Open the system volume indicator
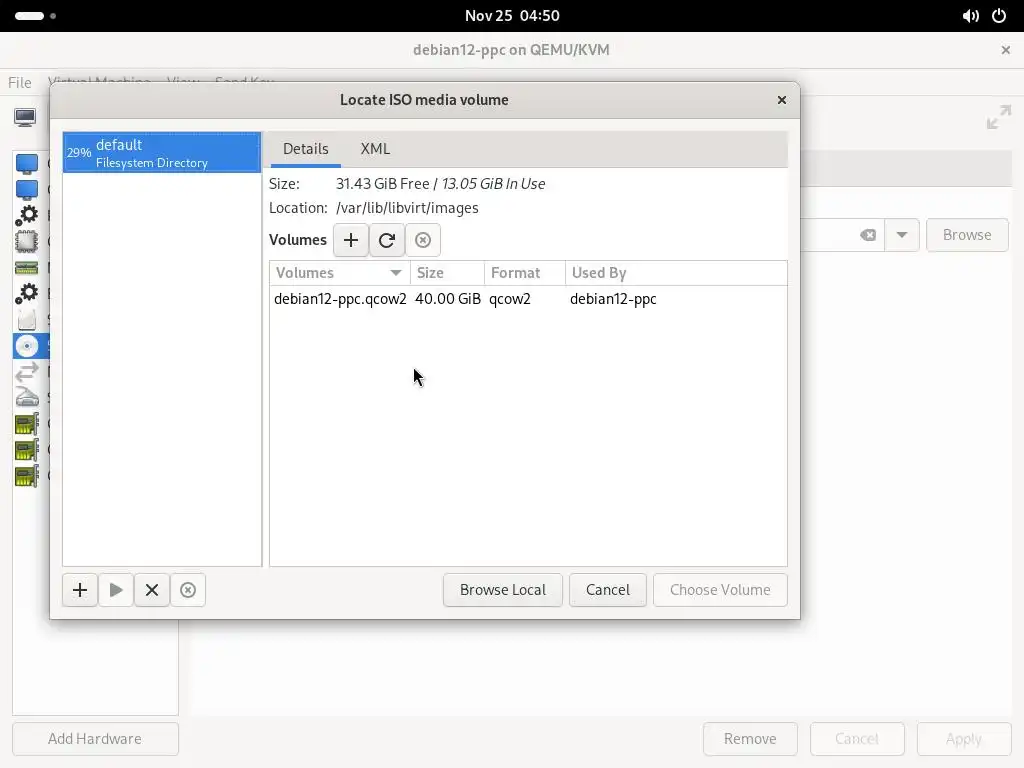1024x768 pixels. [x=970, y=16]
